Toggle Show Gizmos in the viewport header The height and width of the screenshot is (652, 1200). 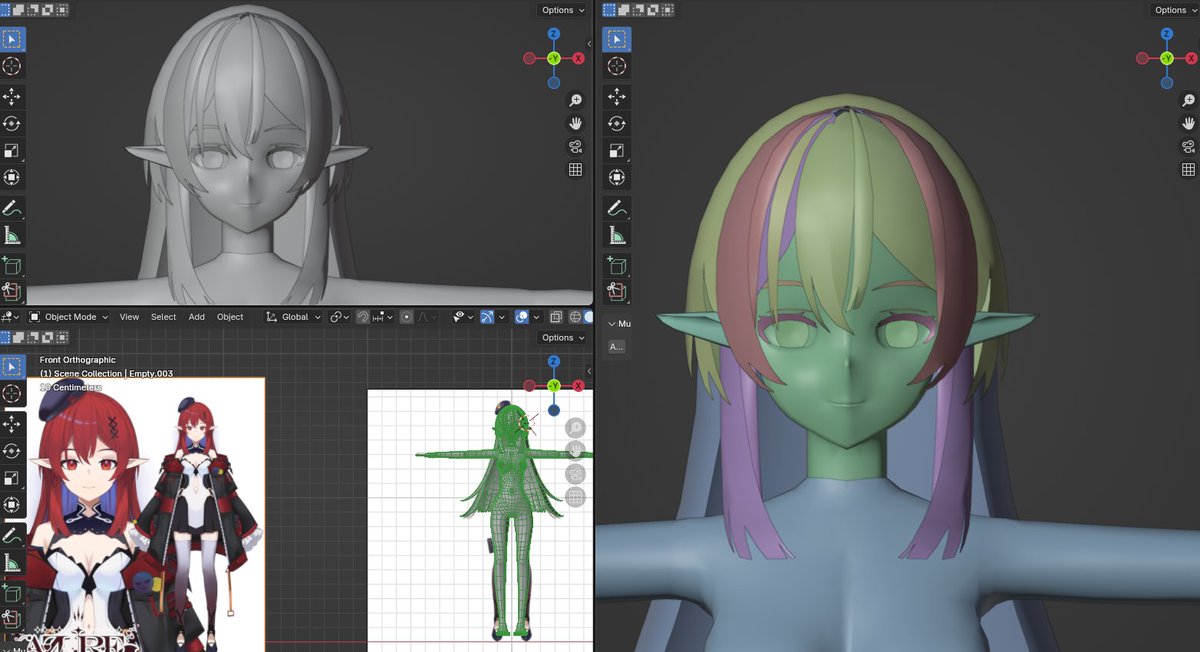(487, 316)
